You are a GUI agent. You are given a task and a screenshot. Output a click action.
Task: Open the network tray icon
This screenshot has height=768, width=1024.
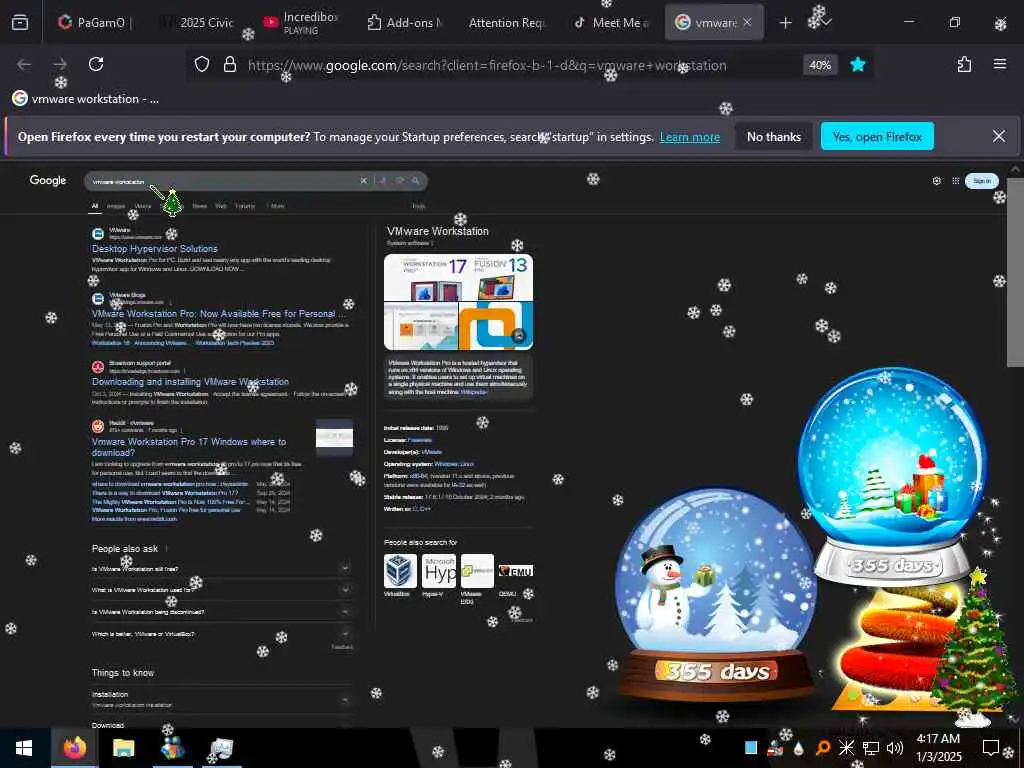click(x=871, y=748)
